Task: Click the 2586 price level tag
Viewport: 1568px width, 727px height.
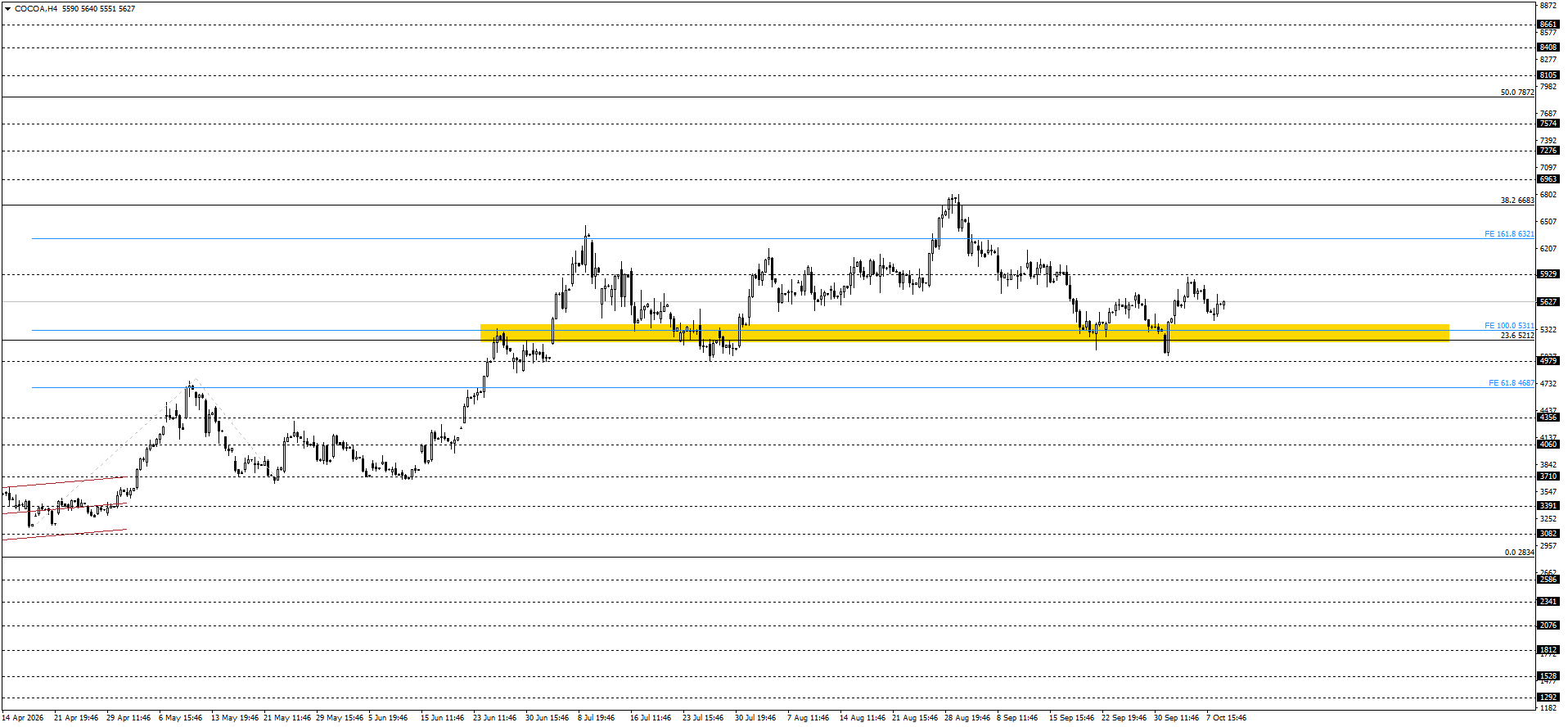Action: [1548, 580]
